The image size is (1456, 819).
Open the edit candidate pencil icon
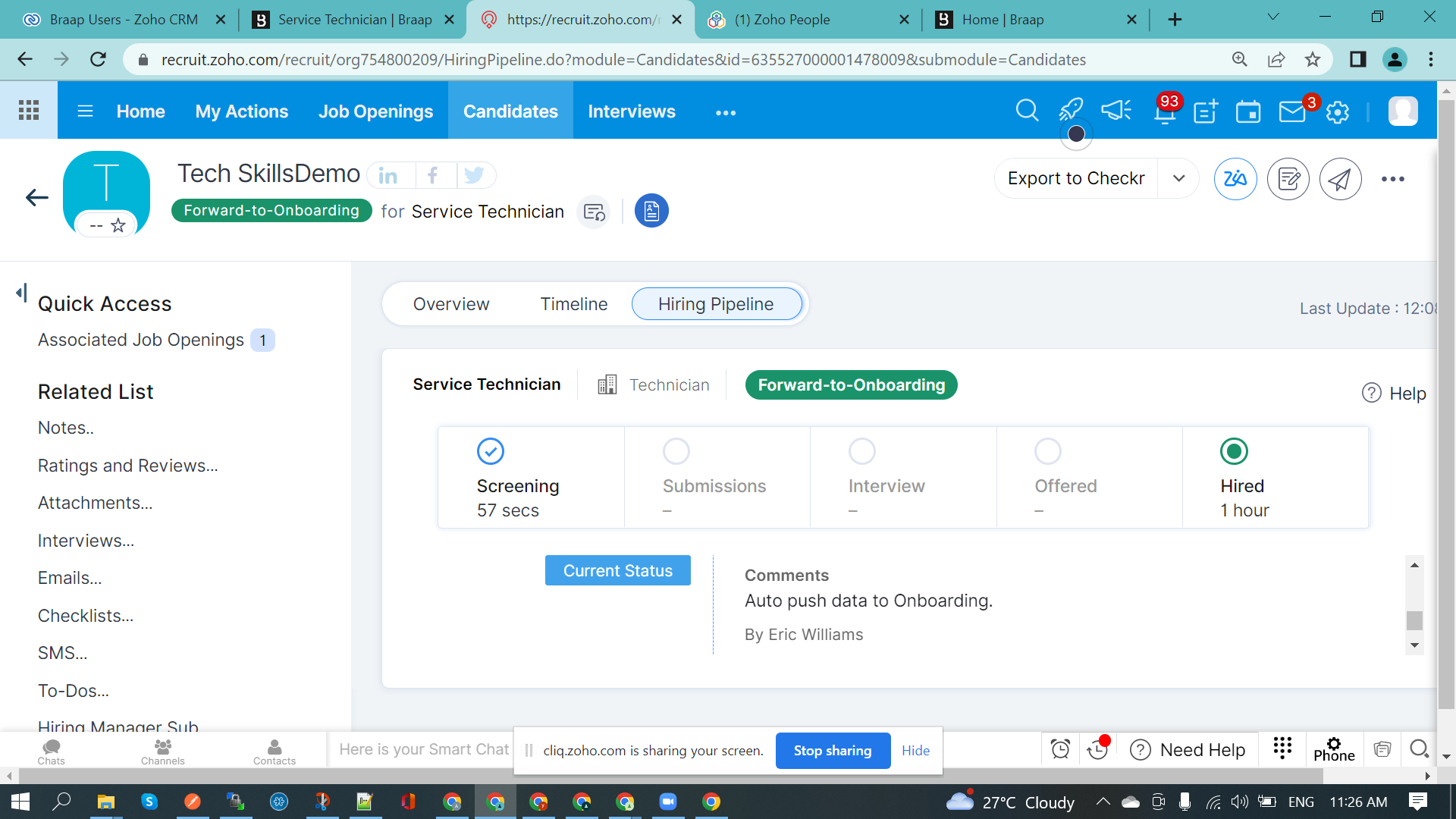pyautogui.click(x=1288, y=179)
